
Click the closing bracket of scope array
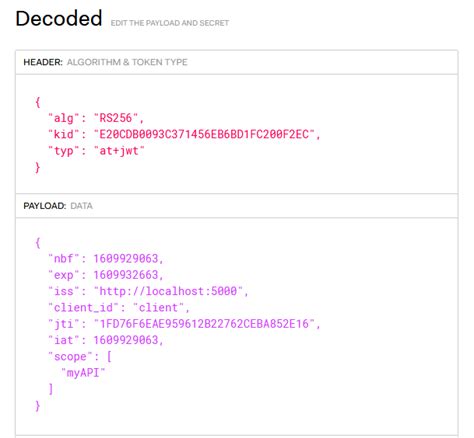pyautogui.click(x=51, y=389)
